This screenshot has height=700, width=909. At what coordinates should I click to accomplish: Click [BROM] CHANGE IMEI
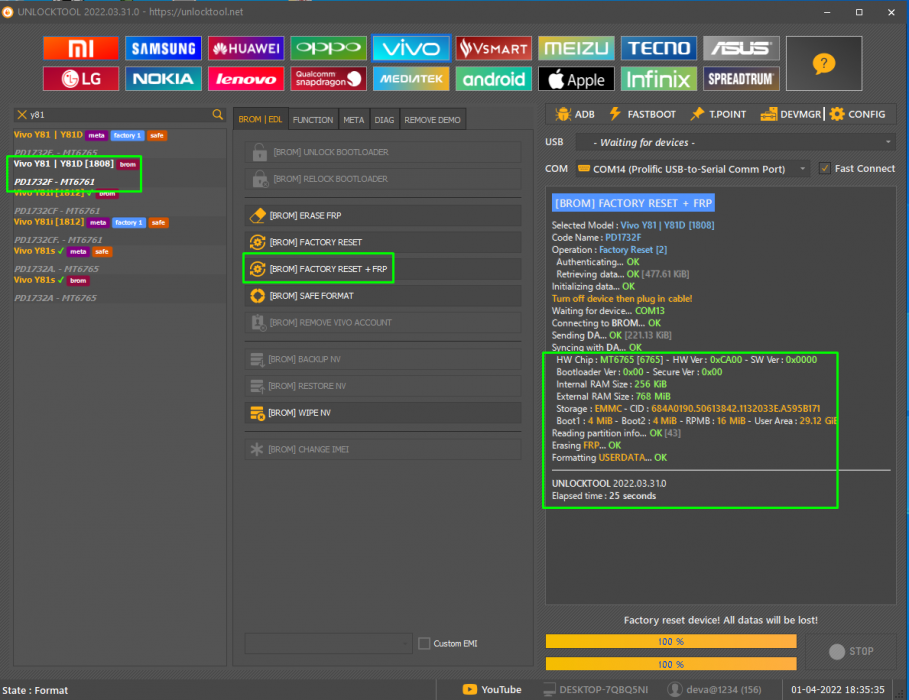tap(383, 449)
